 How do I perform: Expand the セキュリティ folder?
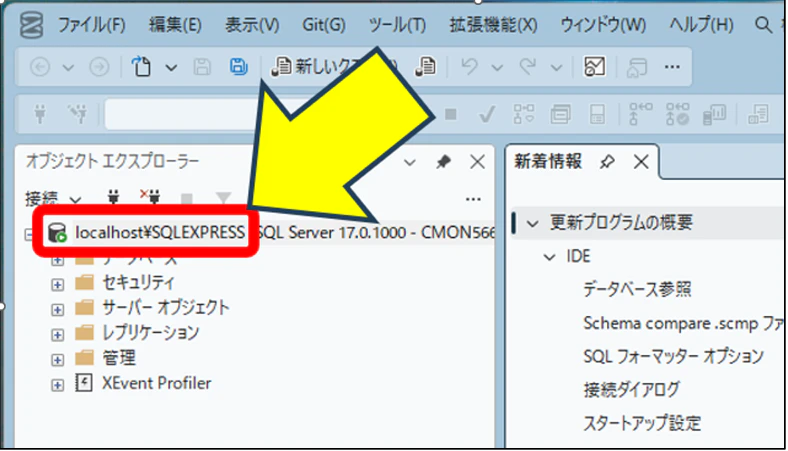(57, 285)
